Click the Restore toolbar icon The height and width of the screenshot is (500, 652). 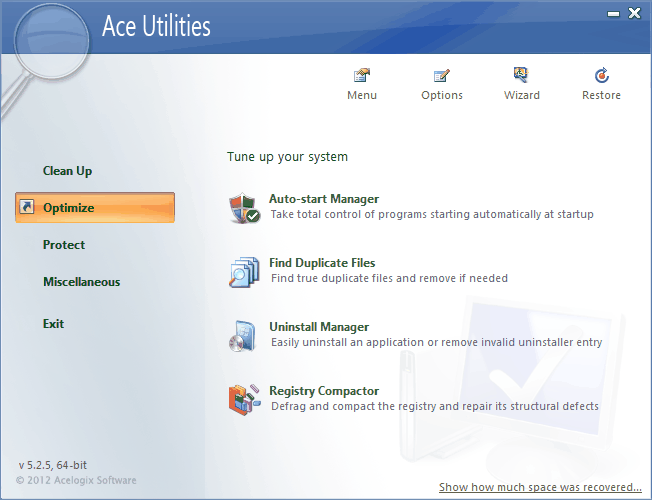[x=601, y=76]
